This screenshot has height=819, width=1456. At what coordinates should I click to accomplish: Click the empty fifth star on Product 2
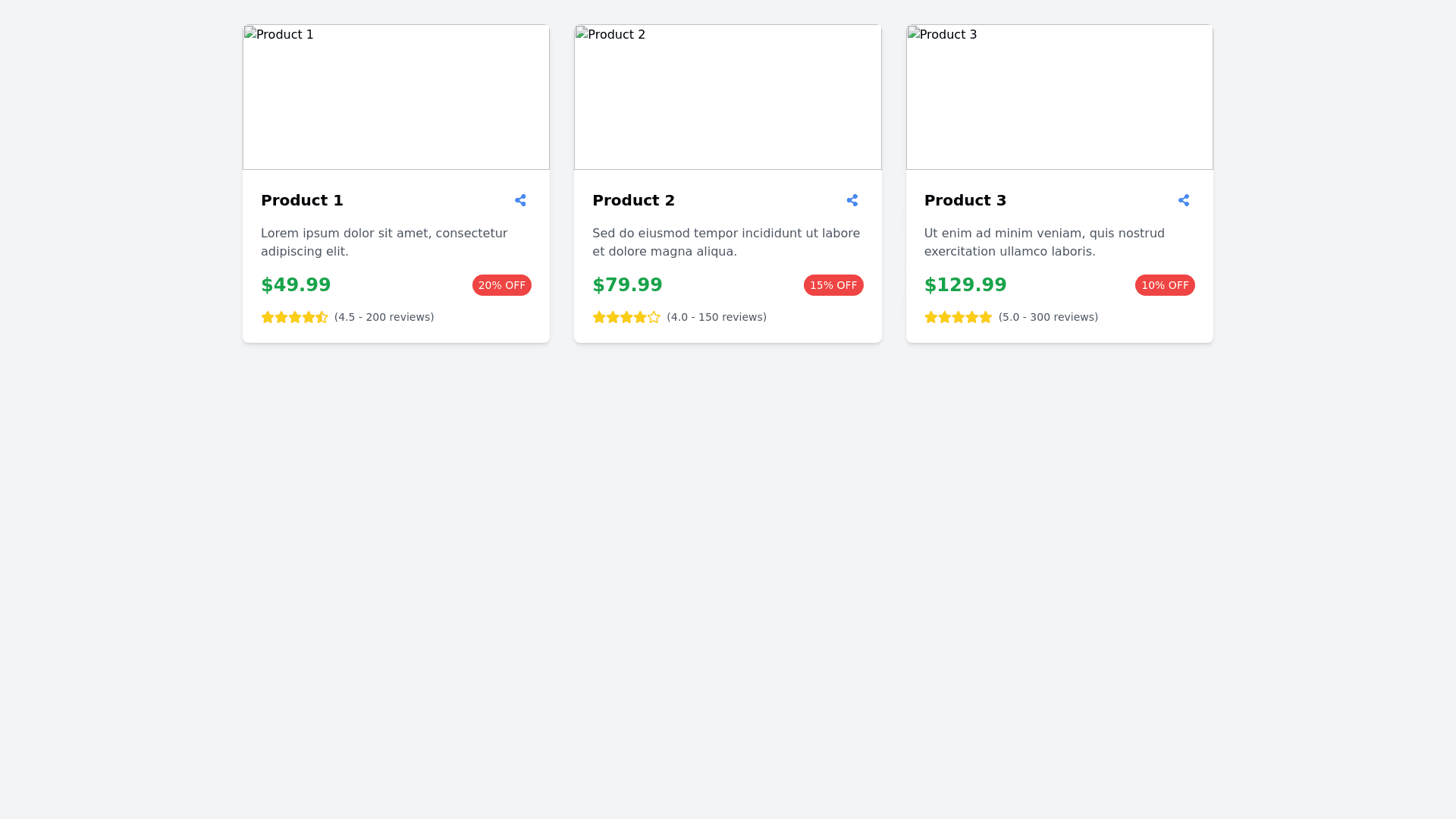[x=654, y=317]
